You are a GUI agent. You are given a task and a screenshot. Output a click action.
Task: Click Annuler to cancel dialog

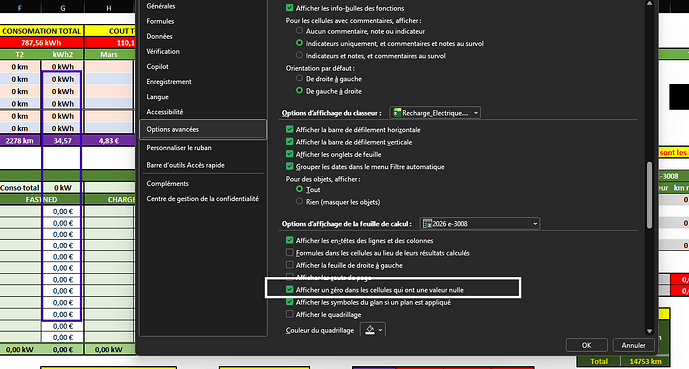(x=633, y=345)
